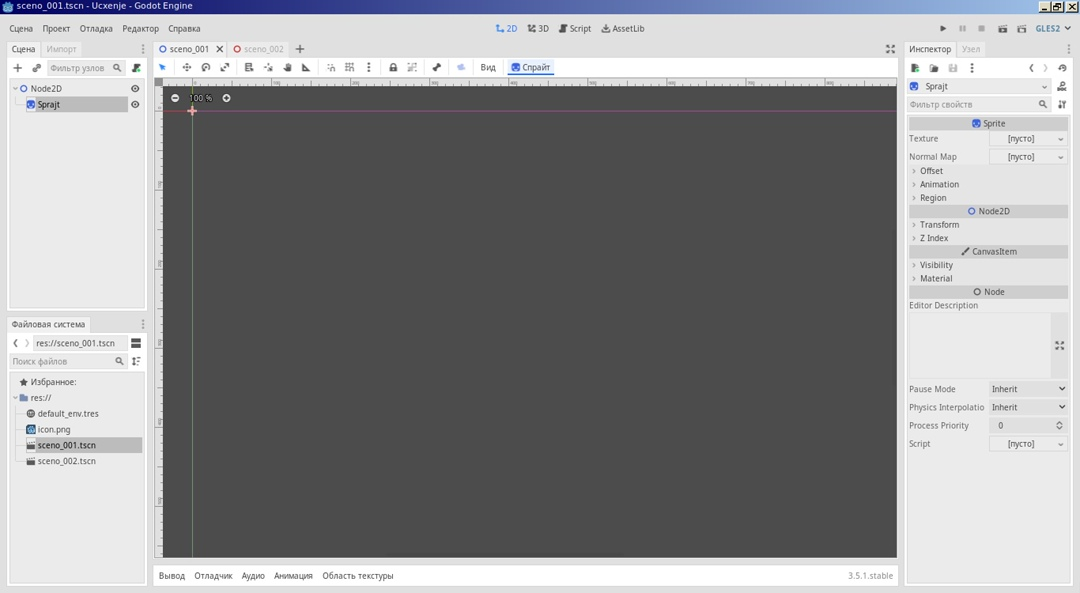Open snapping options three-dot menu

368,67
